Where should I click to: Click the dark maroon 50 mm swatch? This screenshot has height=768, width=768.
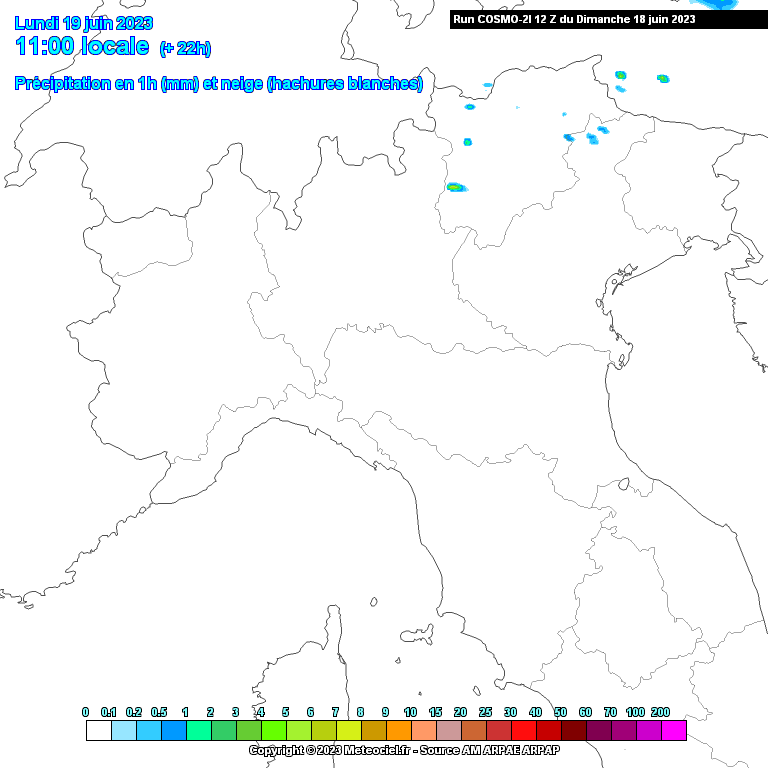point(574,730)
